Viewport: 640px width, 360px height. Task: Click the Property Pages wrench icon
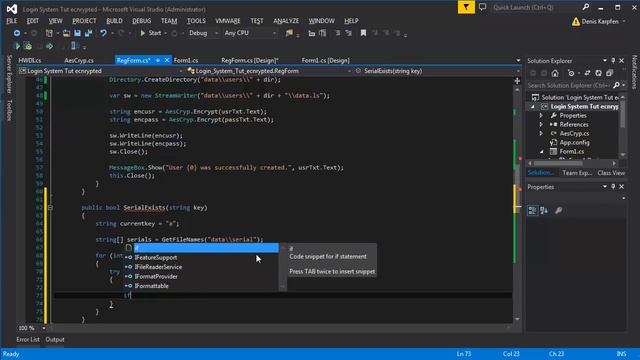(558, 210)
